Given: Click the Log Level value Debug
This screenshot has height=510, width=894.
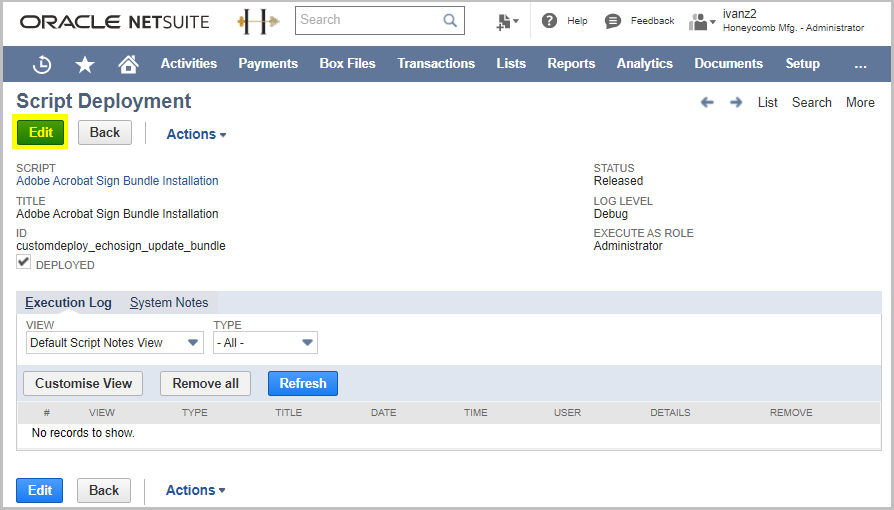Looking at the screenshot, I should pyautogui.click(x=611, y=214).
